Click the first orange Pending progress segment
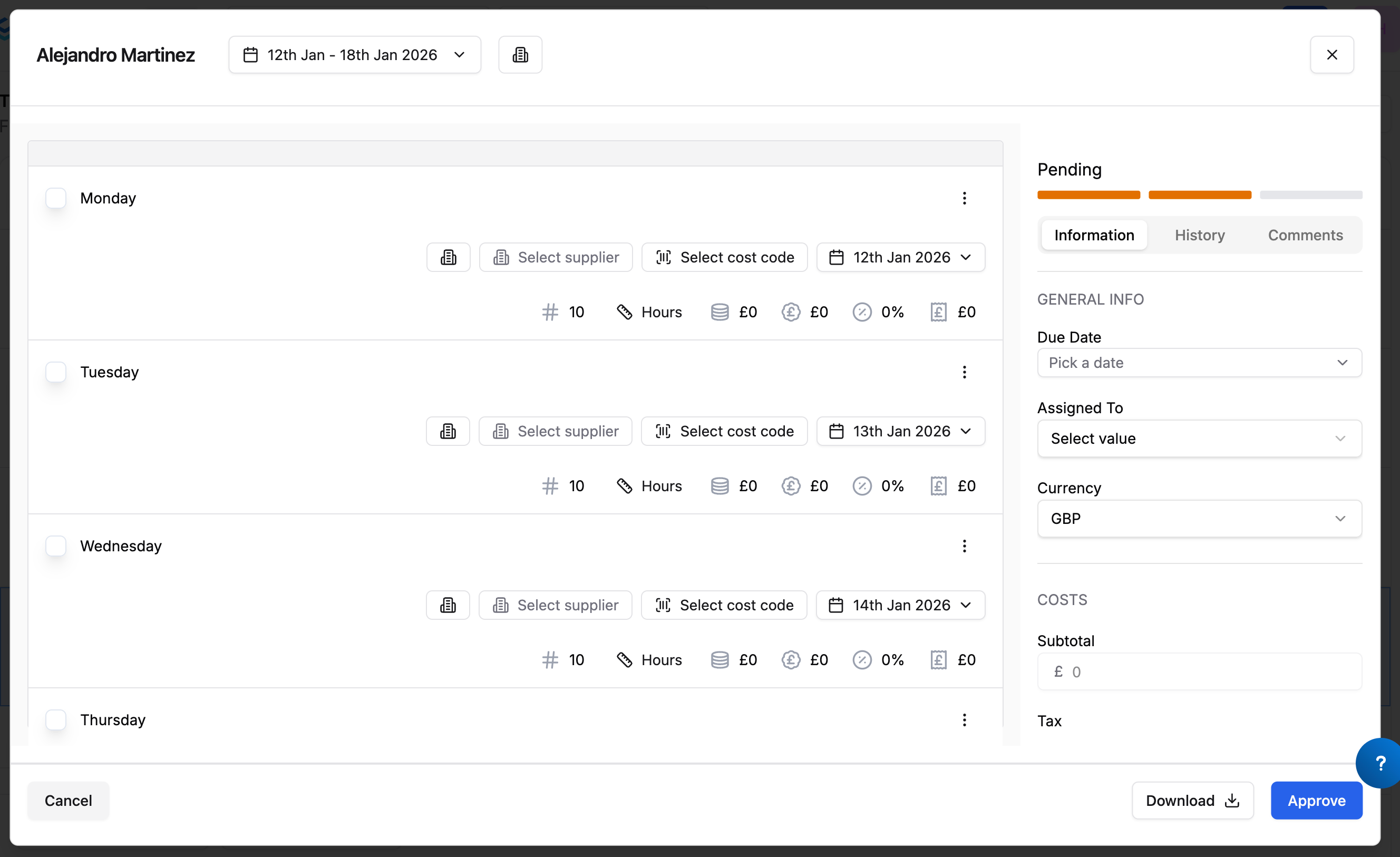 [x=1088, y=195]
